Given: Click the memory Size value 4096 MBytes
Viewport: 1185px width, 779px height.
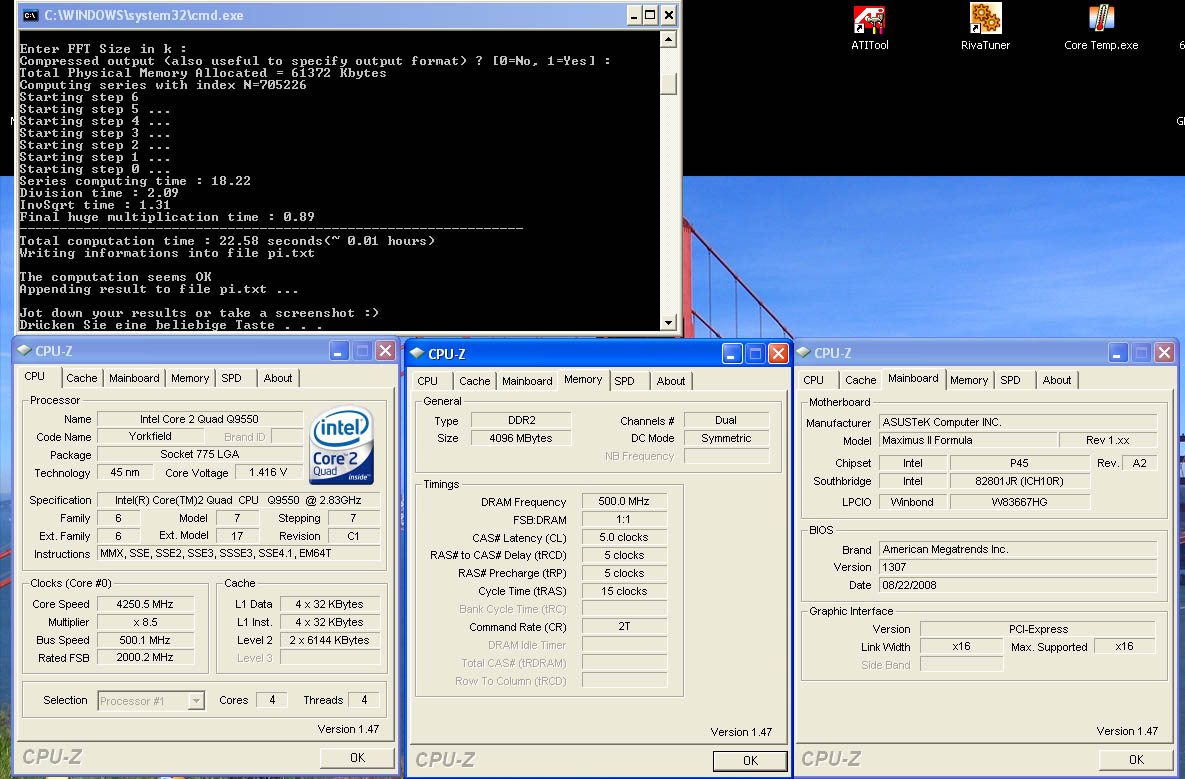Looking at the screenshot, I should pos(521,437).
